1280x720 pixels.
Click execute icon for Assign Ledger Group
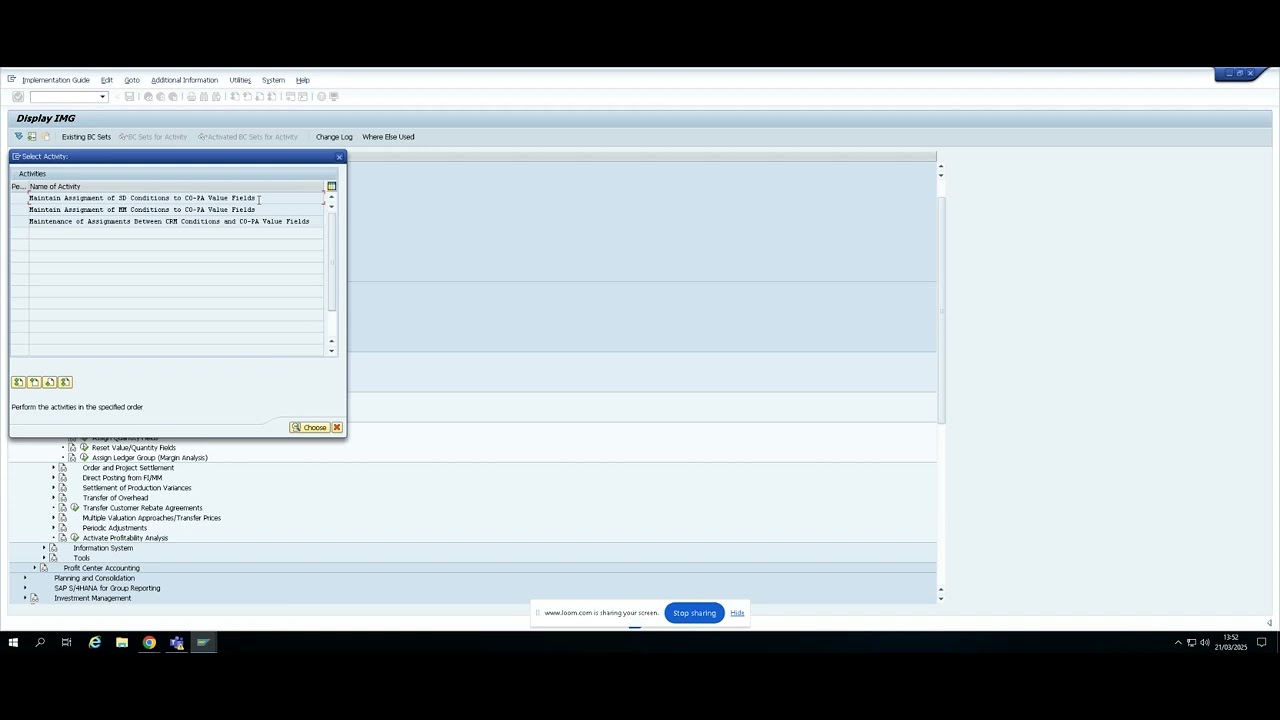[84, 458]
